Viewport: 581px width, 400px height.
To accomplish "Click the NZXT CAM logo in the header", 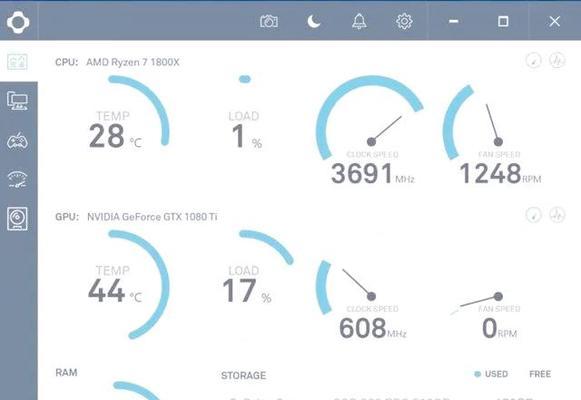I will [x=18, y=22].
